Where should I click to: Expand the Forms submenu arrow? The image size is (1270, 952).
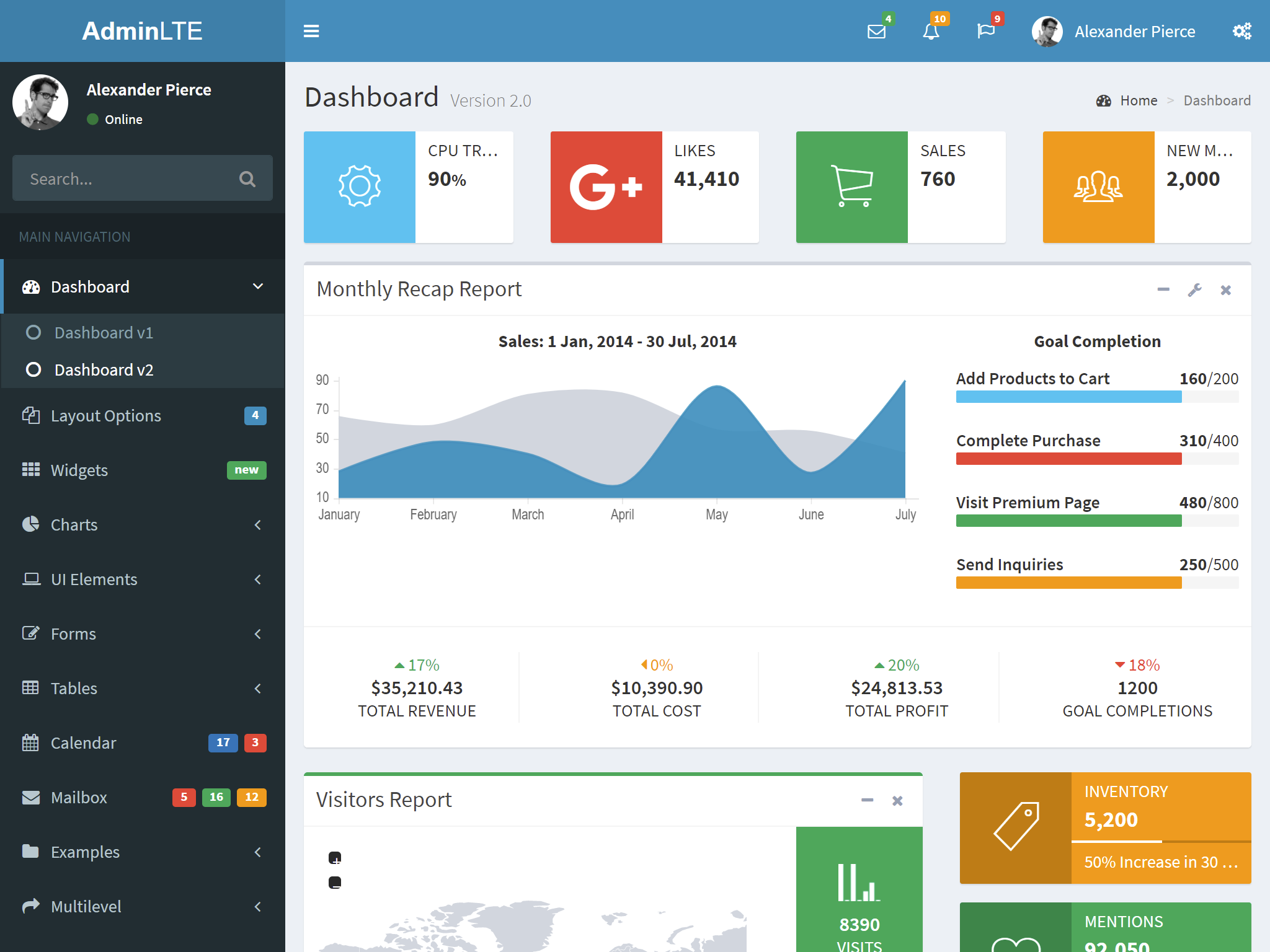coord(258,633)
